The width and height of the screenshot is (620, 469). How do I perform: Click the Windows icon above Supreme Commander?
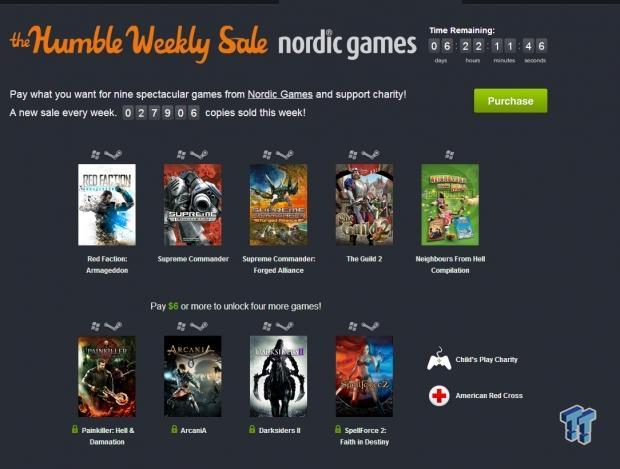tap(181, 154)
